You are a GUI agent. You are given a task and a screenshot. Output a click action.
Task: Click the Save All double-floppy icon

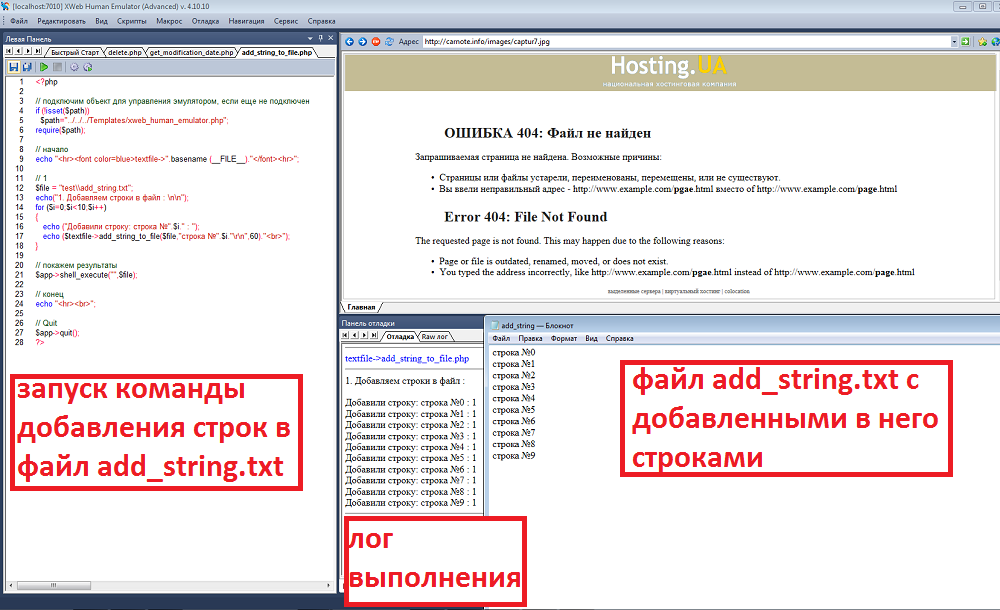pyautogui.click(x=27, y=67)
